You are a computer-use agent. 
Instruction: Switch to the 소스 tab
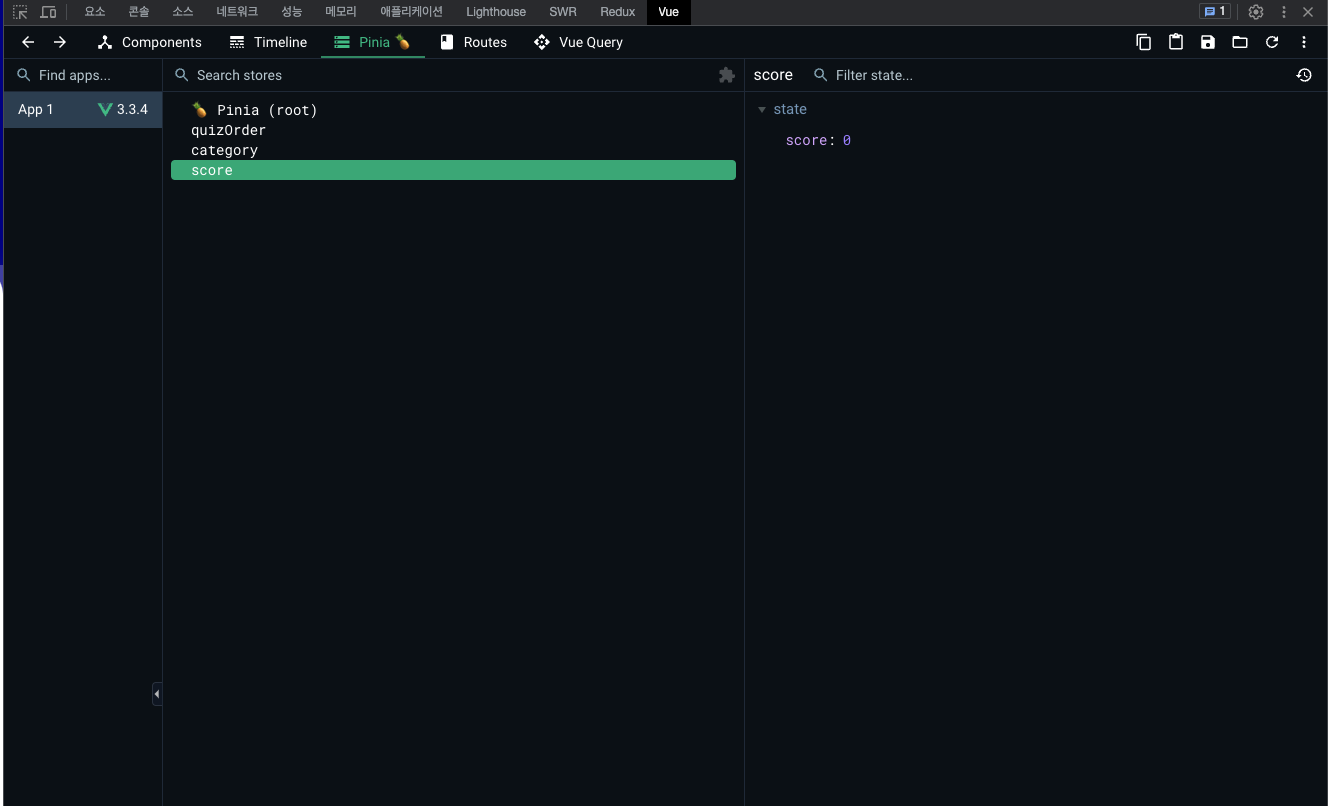click(183, 12)
